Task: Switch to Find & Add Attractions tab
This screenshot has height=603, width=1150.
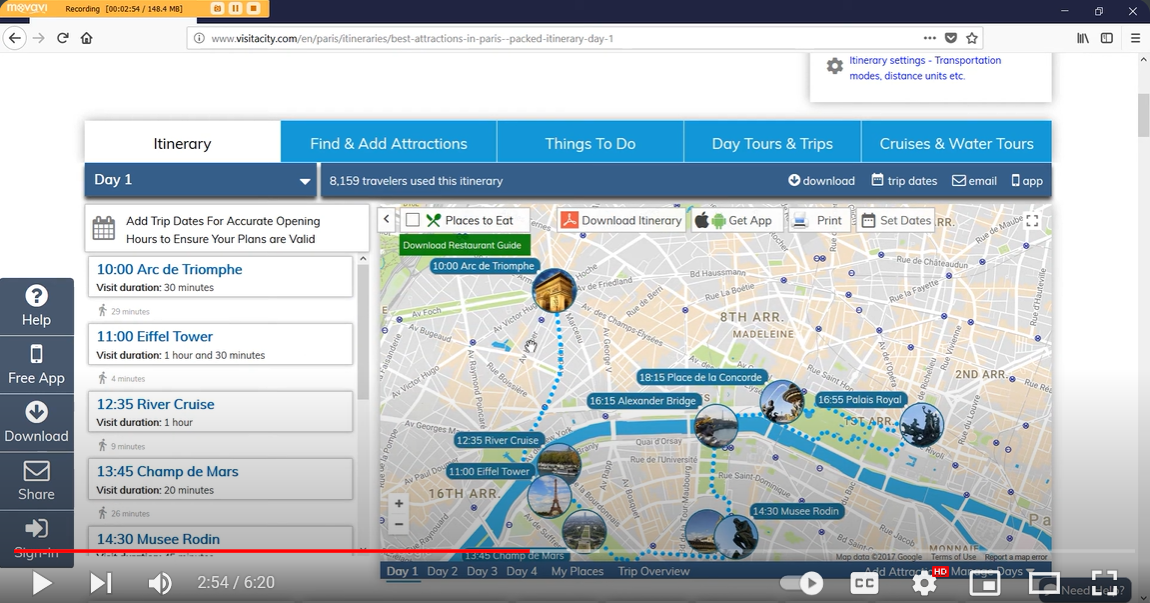Action: 388,143
